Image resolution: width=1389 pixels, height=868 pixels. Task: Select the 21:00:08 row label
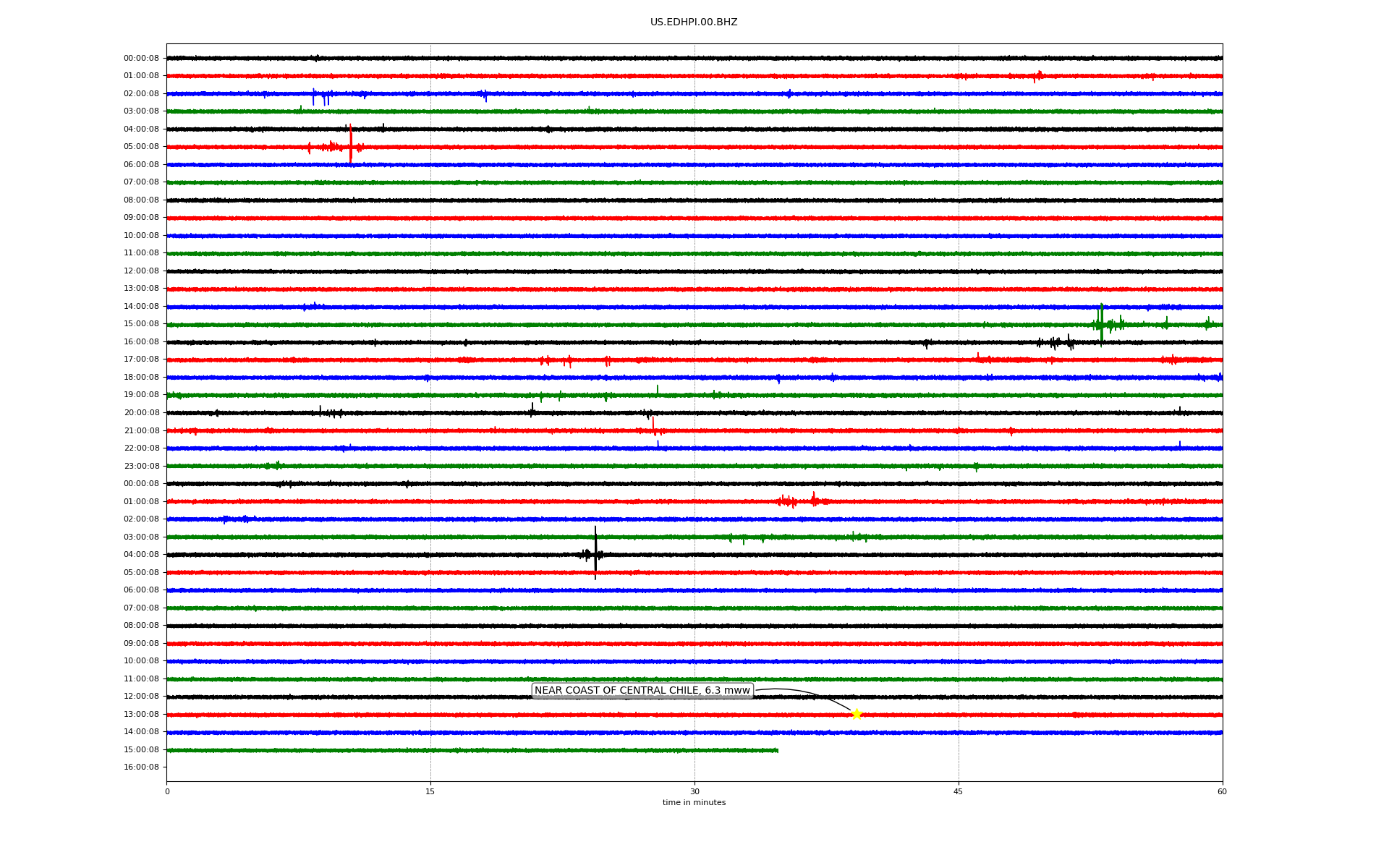pyautogui.click(x=141, y=431)
